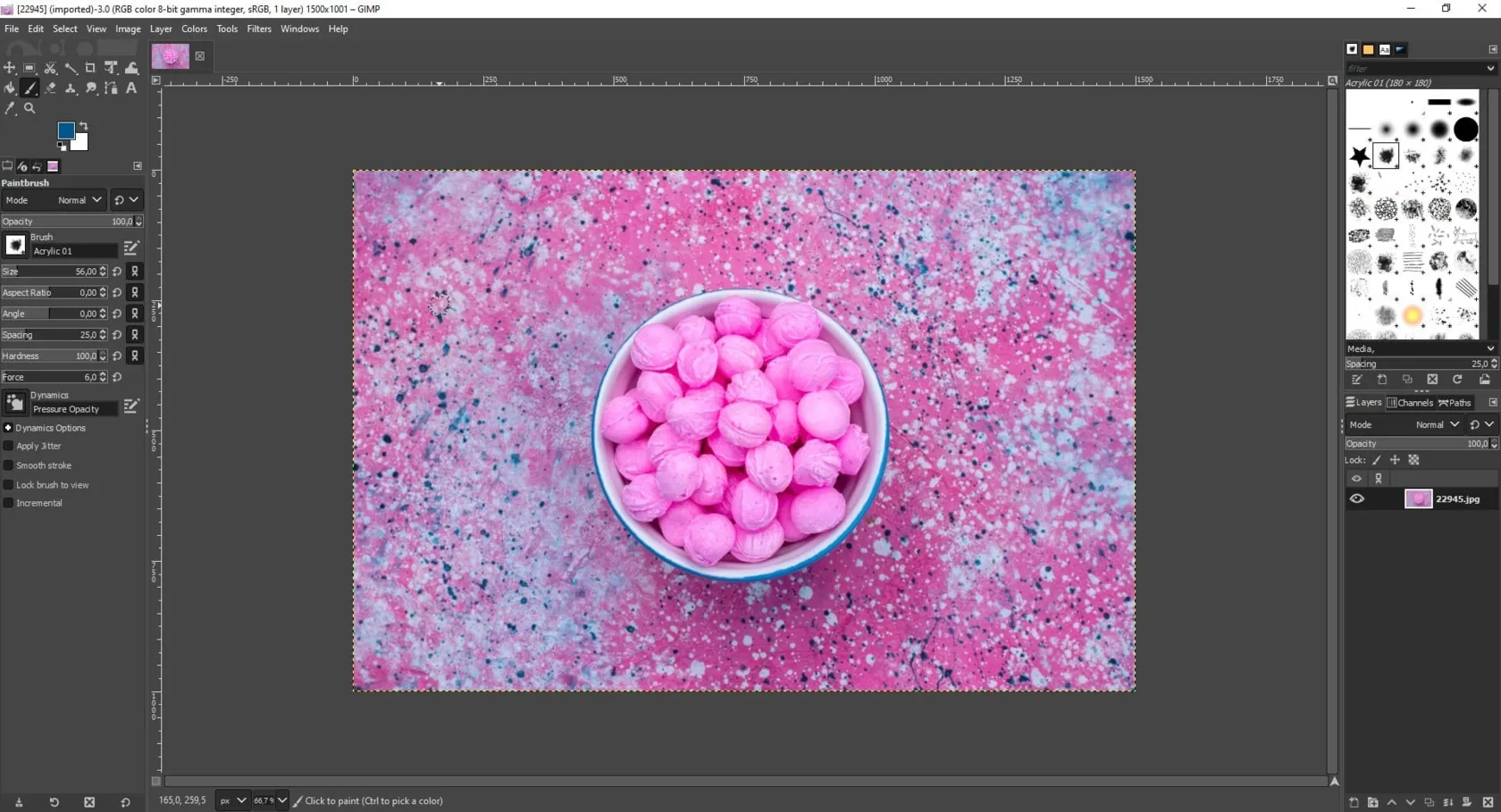This screenshot has height=812, width=1501.
Task: Select the Color Picker eyedropper tool
Action: pos(9,108)
